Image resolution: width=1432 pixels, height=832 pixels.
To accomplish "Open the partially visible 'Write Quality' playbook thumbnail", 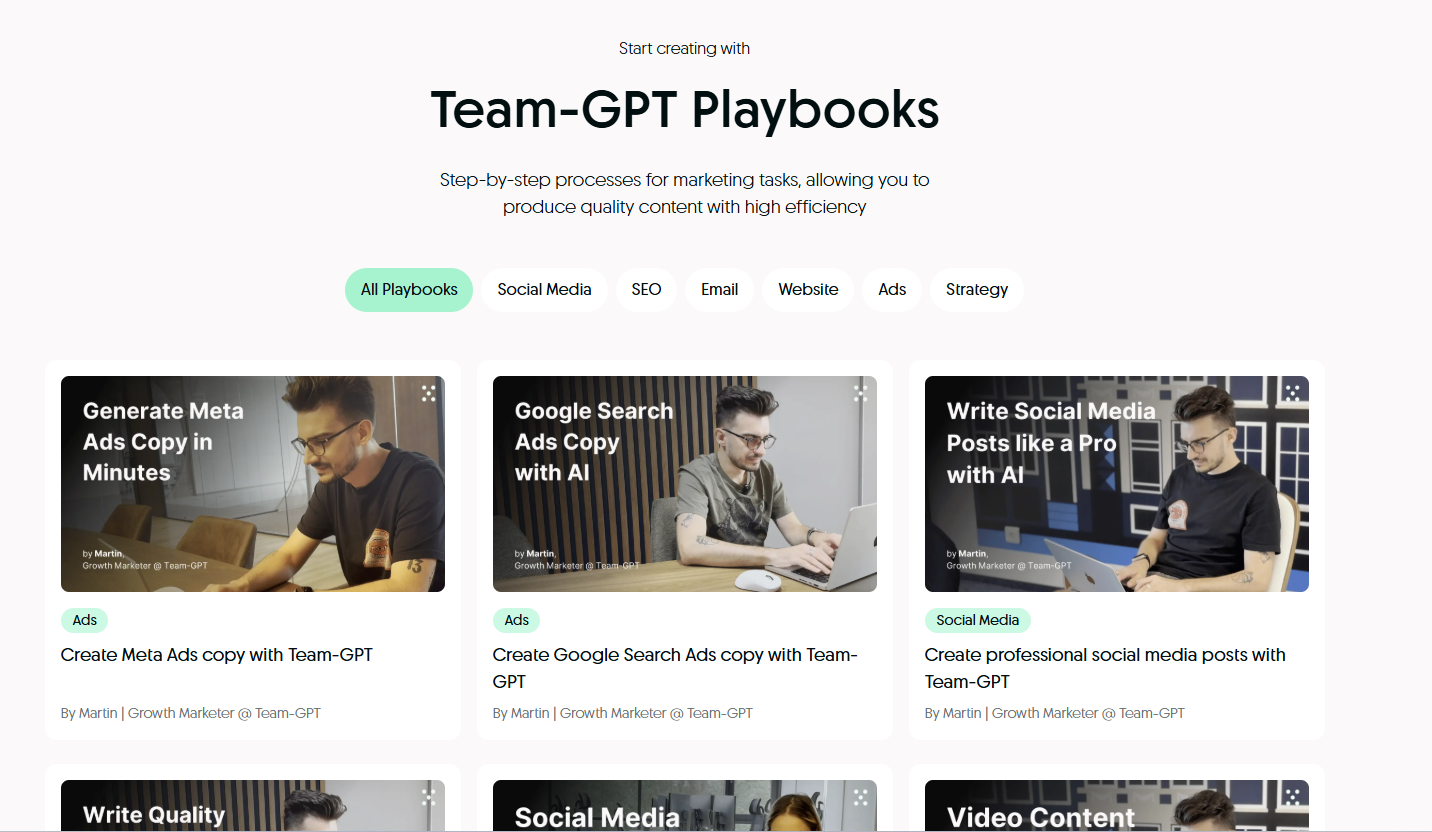I will 253,805.
